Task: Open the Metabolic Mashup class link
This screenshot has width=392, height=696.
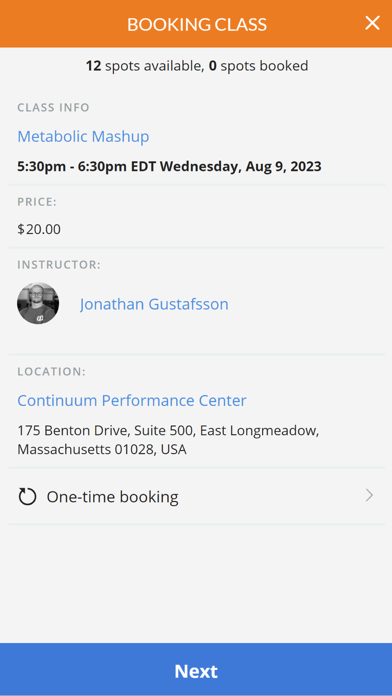Action: click(x=83, y=136)
